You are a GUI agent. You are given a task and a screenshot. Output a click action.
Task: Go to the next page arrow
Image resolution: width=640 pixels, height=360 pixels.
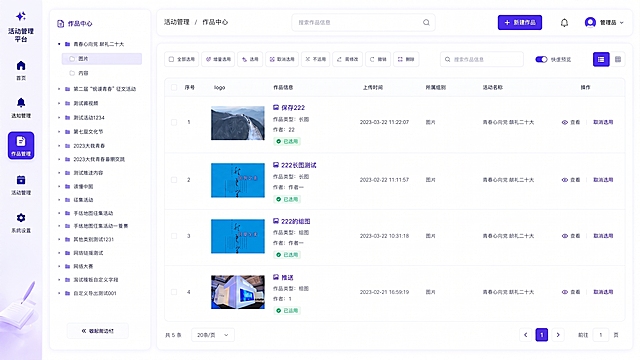click(x=558, y=335)
